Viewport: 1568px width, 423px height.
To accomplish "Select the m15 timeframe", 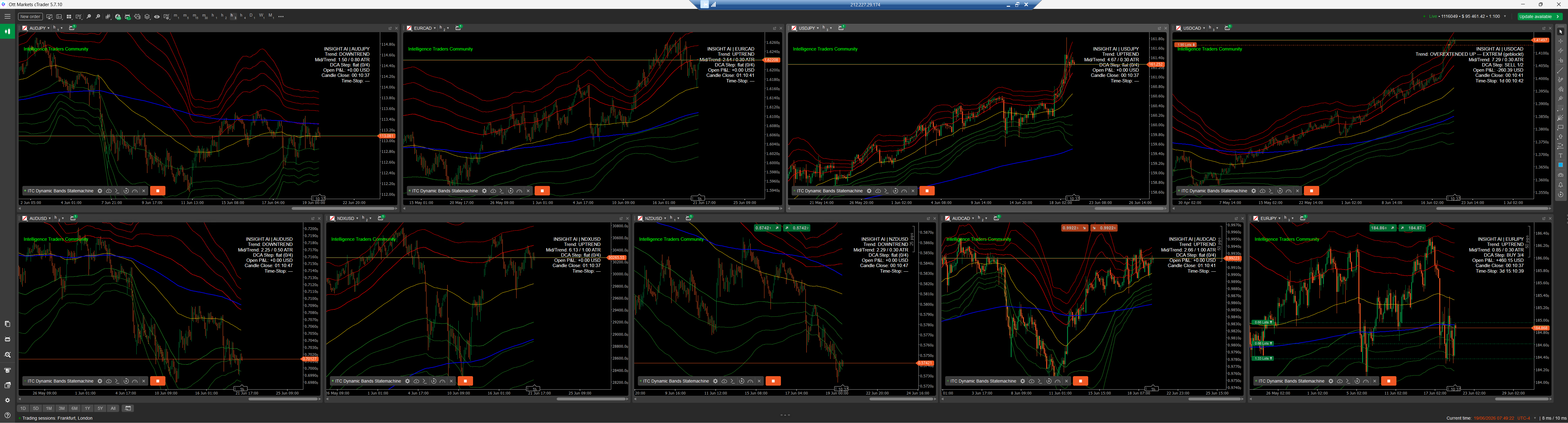I will point(195,17).
